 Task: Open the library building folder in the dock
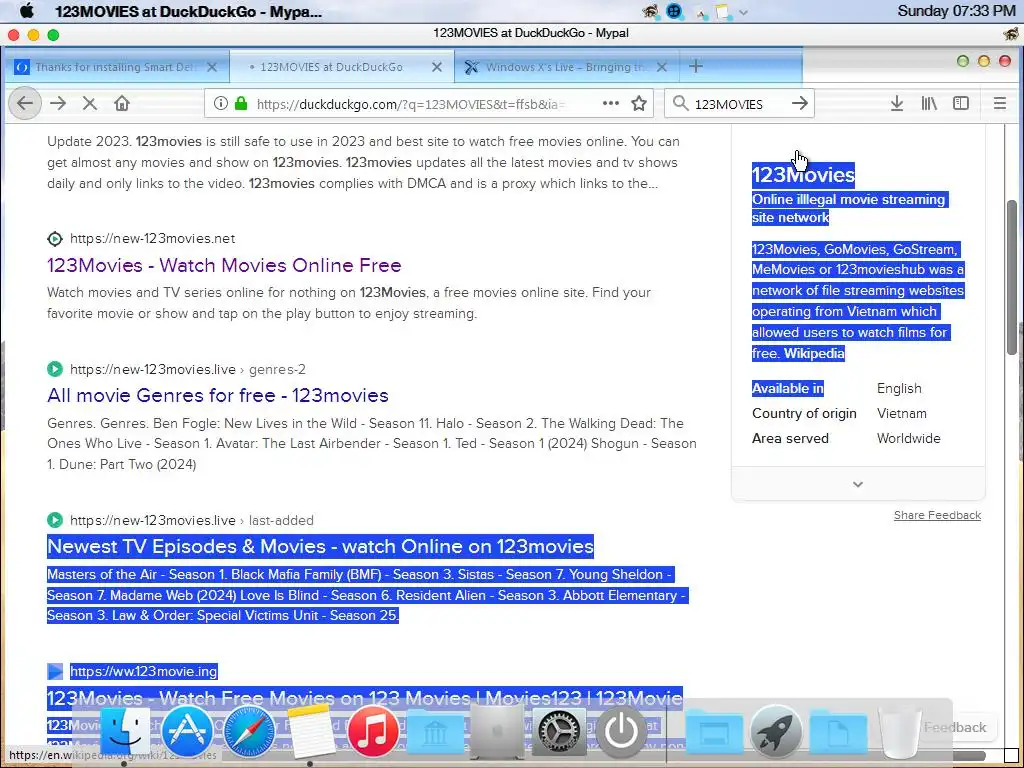(435, 733)
